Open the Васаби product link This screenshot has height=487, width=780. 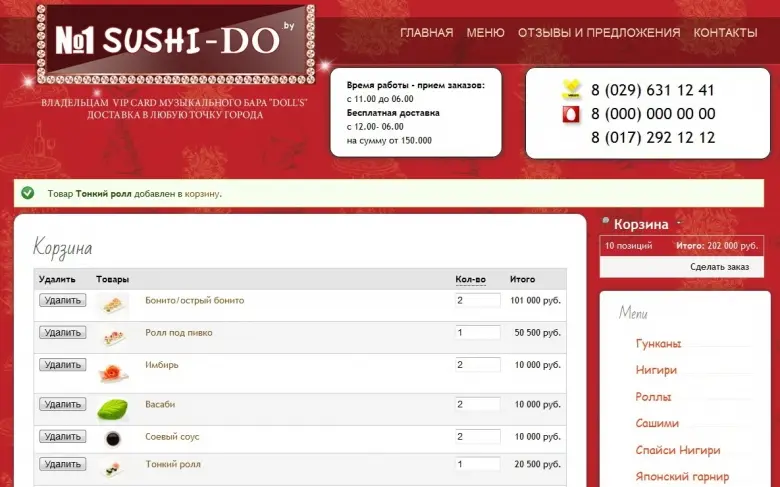(160, 404)
